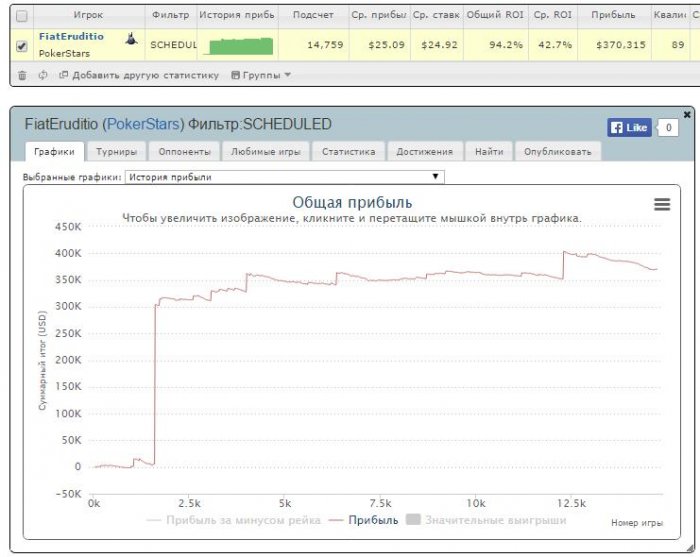Screen dimensions: 700x557
Task: Click the PokerStars link in panel title
Action: tap(143, 124)
